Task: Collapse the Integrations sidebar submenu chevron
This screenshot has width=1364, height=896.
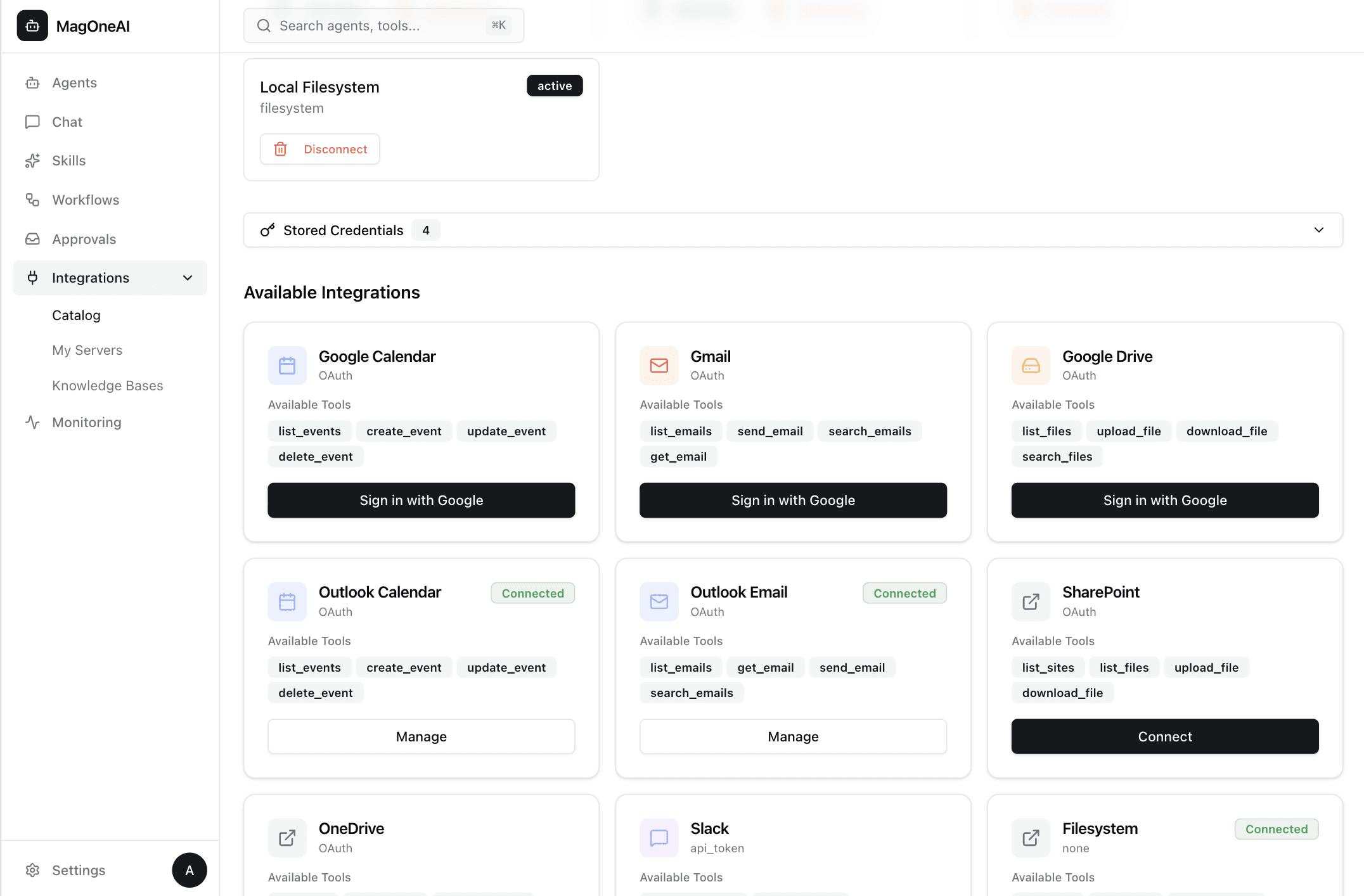Action: [188, 278]
